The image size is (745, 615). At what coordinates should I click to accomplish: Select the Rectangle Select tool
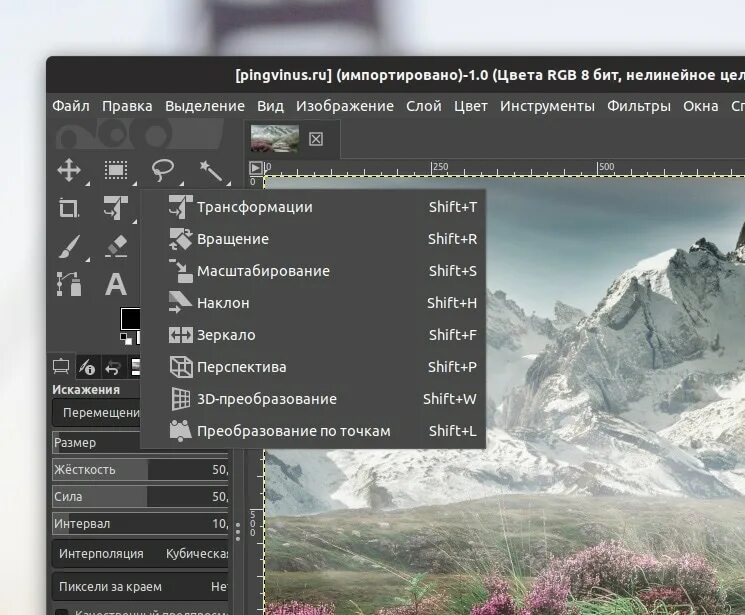[116, 170]
